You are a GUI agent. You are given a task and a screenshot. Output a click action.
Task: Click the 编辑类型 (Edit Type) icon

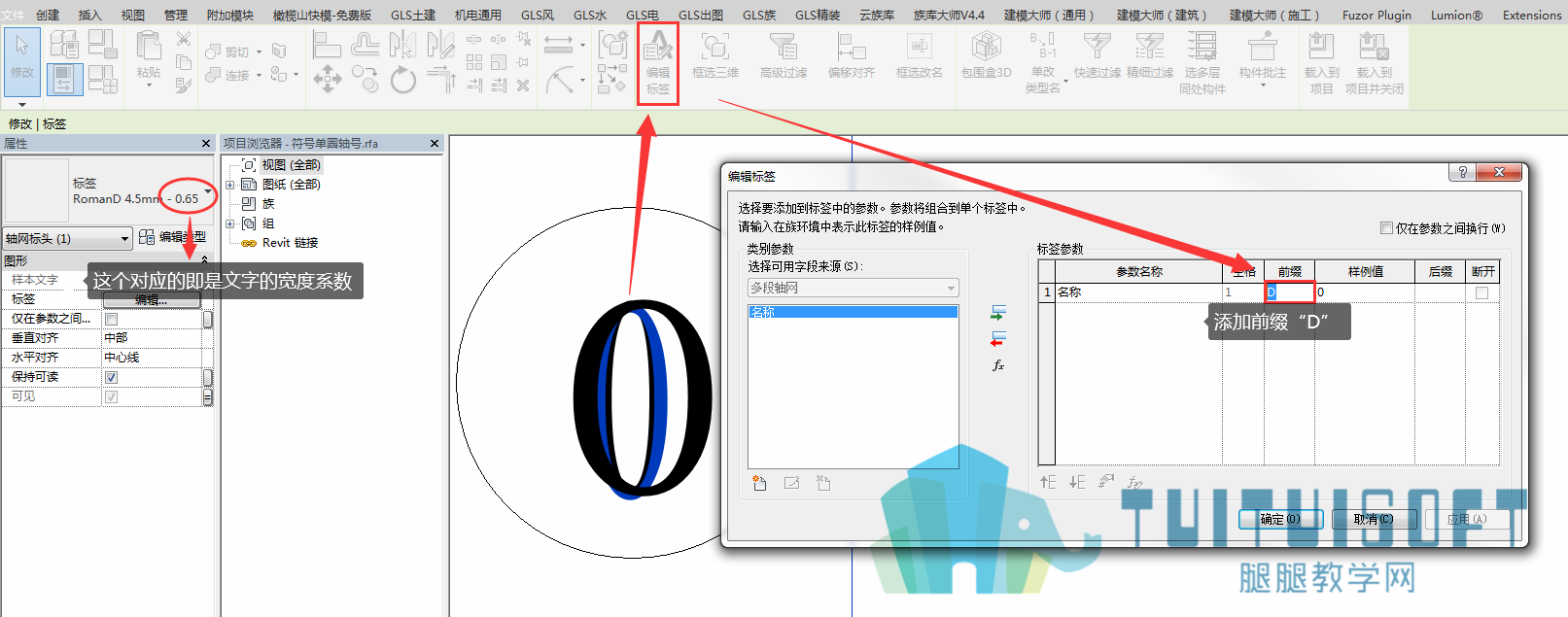147,236
